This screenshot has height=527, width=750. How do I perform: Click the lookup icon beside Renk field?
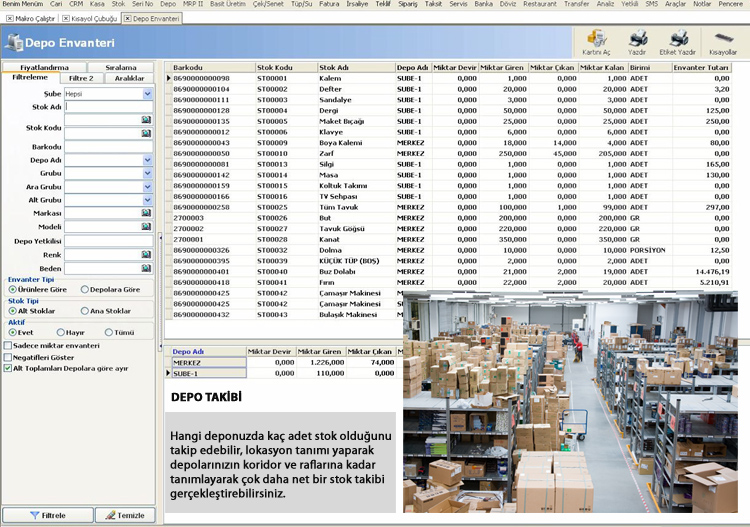point(147,255)
